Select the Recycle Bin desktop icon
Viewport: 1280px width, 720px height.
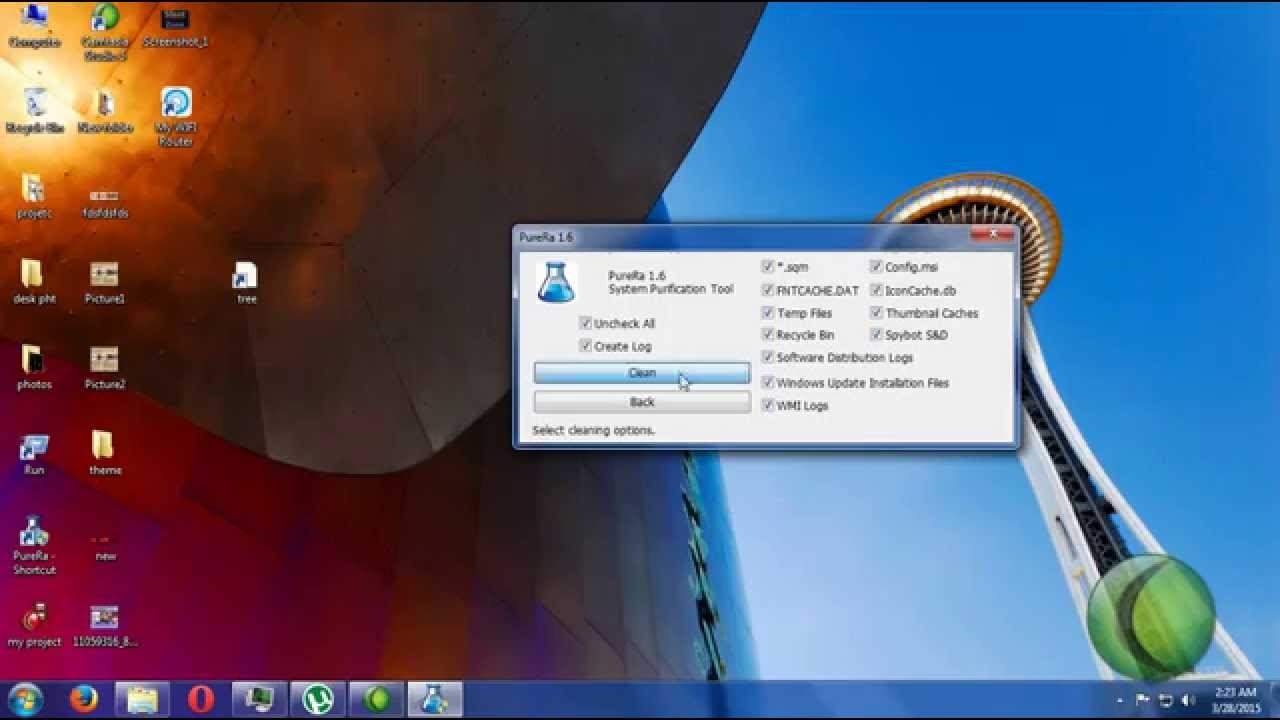click(35, 111)
